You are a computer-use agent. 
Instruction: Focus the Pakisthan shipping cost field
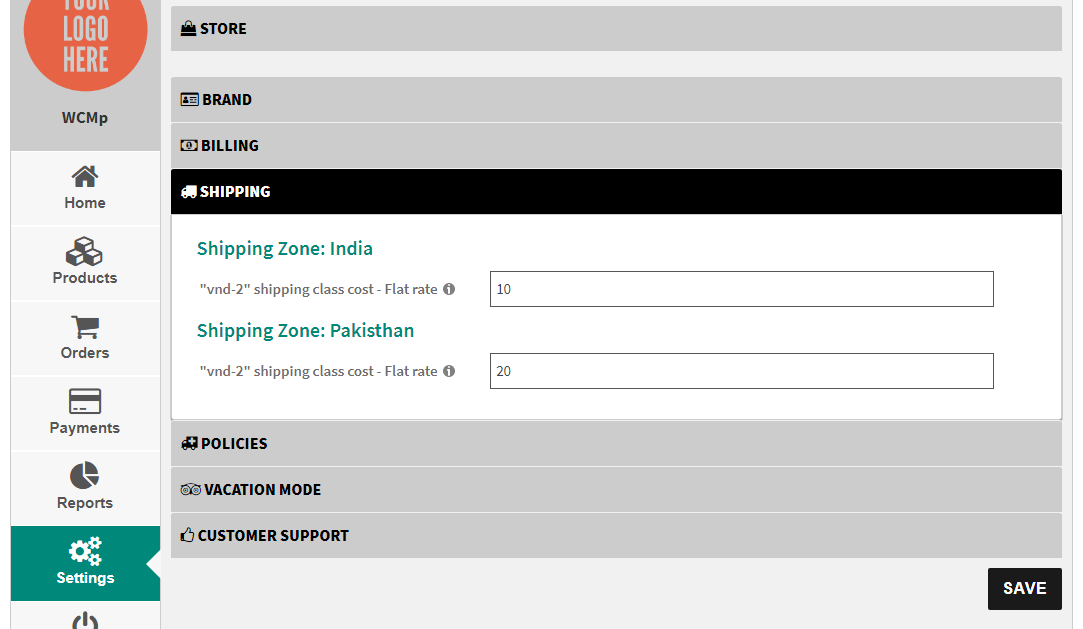[741, 371]
